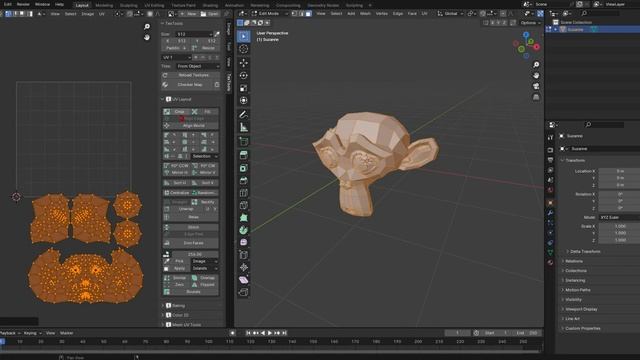Open the Image menu in UV editor header
Viewport: 640px width, 360px height.
(88, 14)
